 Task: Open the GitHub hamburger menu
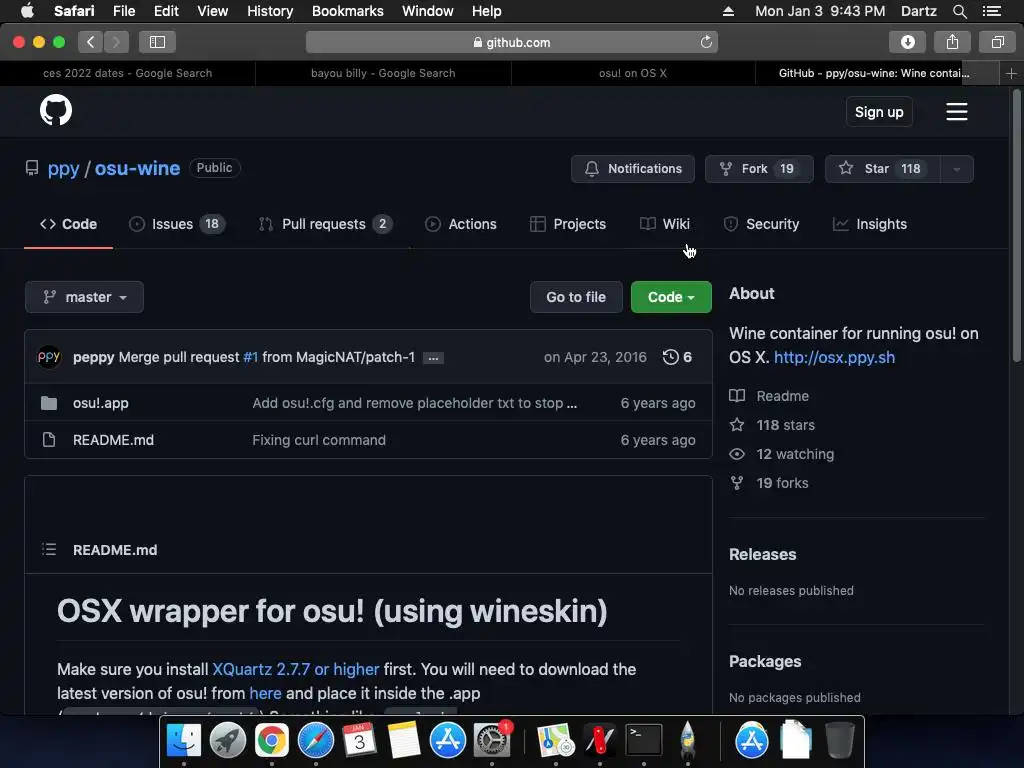click(x=956, y=112)
